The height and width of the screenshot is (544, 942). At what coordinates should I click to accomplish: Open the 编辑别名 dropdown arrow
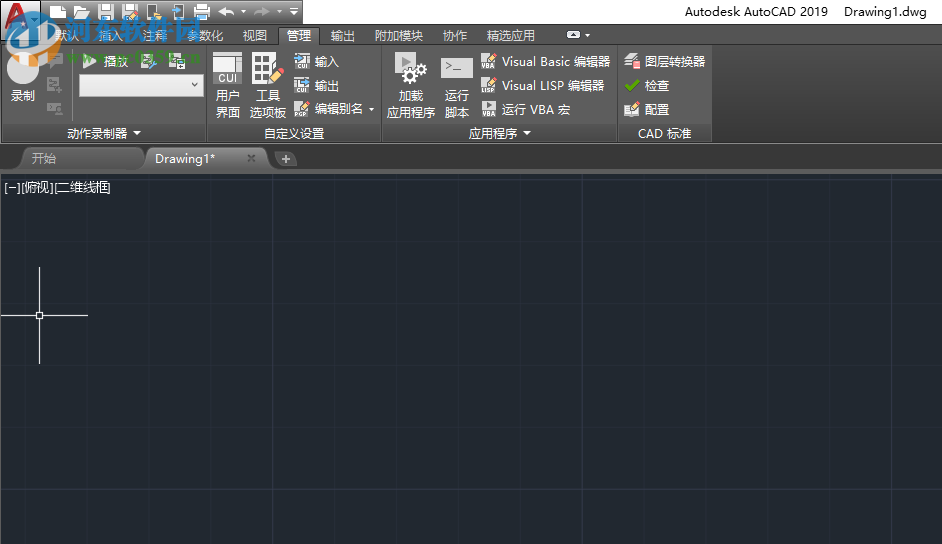[371, 109]
